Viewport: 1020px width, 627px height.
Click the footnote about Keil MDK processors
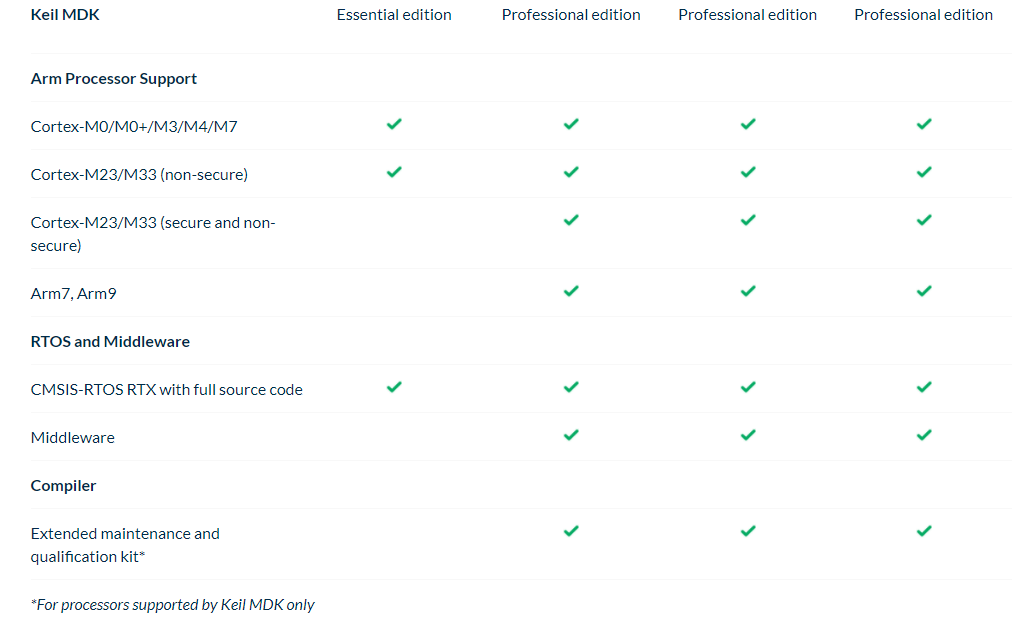coord(173,605)
